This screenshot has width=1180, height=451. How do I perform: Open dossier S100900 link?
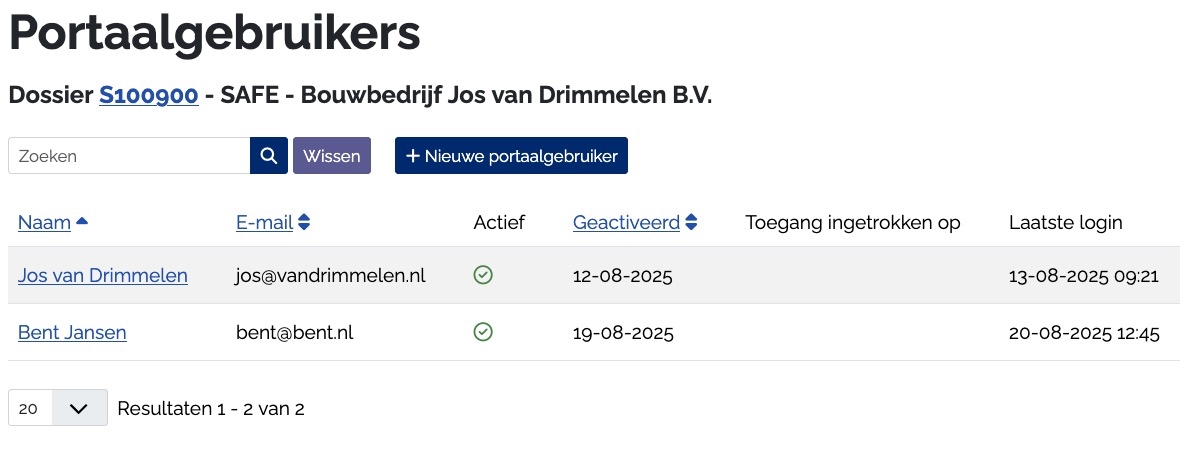(x=148, y=95)
